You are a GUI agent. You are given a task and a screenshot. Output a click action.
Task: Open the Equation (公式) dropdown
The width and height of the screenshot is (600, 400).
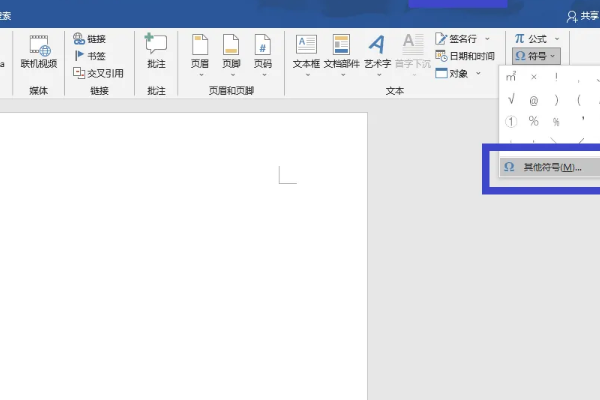[x=535, y=38]
